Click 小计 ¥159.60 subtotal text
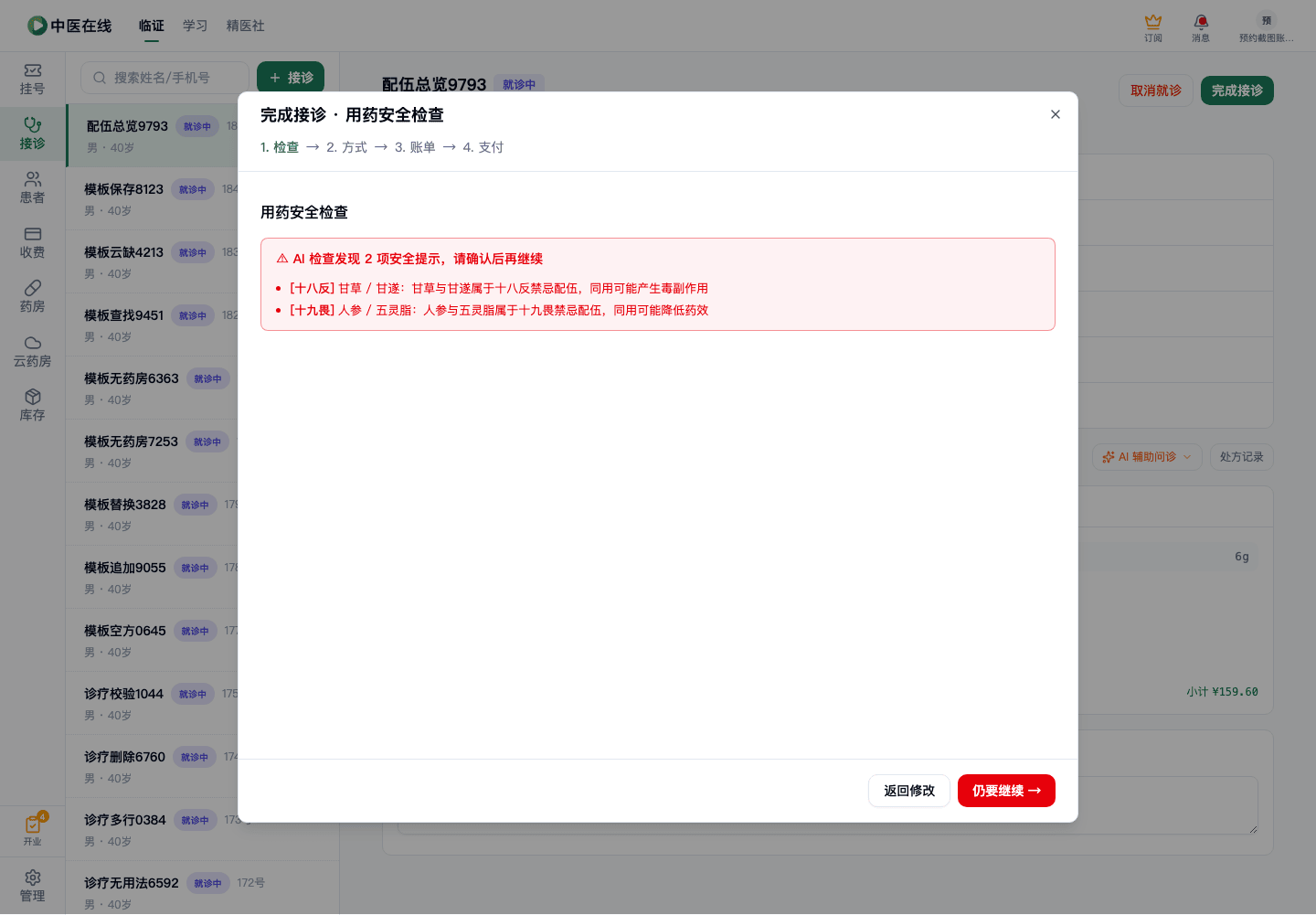 click(x=1222, y=692)
